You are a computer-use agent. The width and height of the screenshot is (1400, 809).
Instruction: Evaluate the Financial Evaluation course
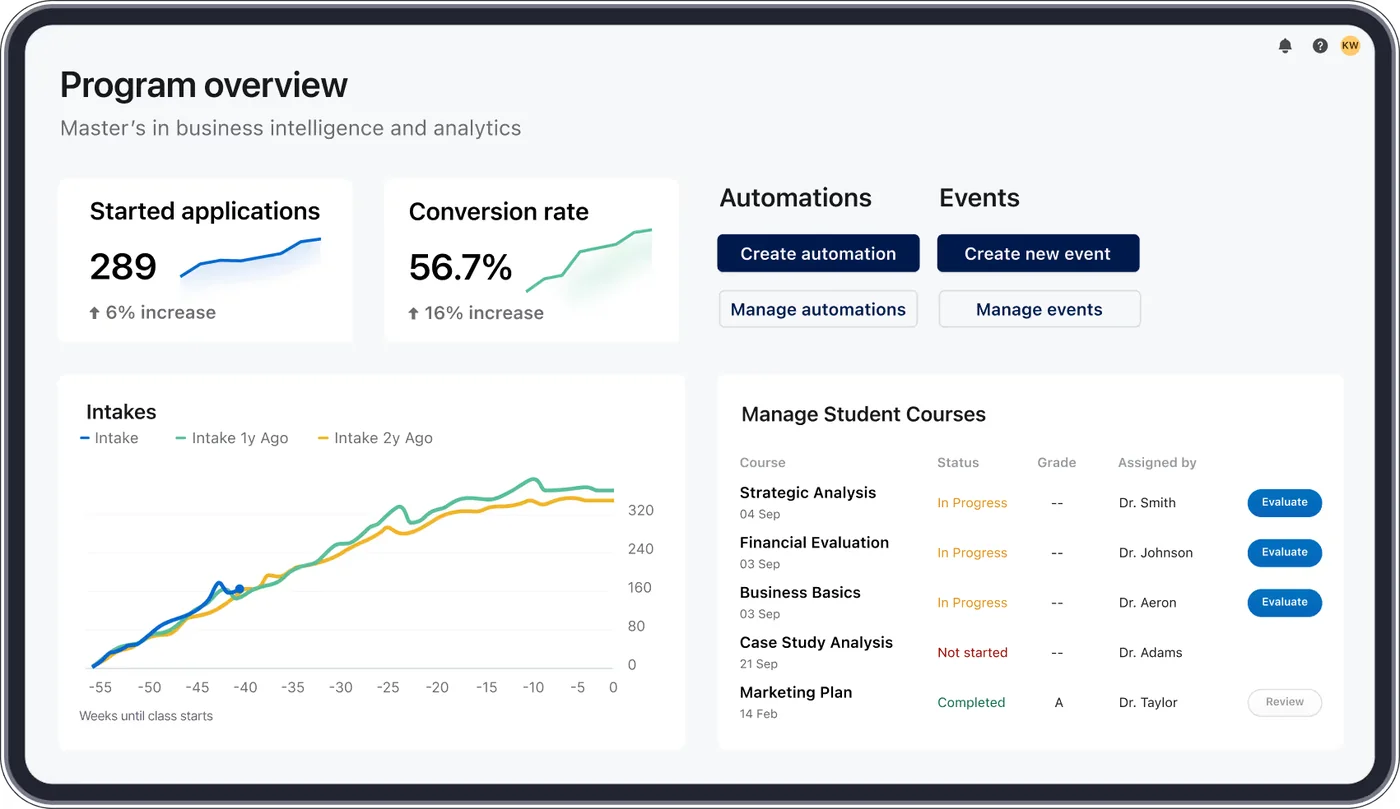point(1284,552)
